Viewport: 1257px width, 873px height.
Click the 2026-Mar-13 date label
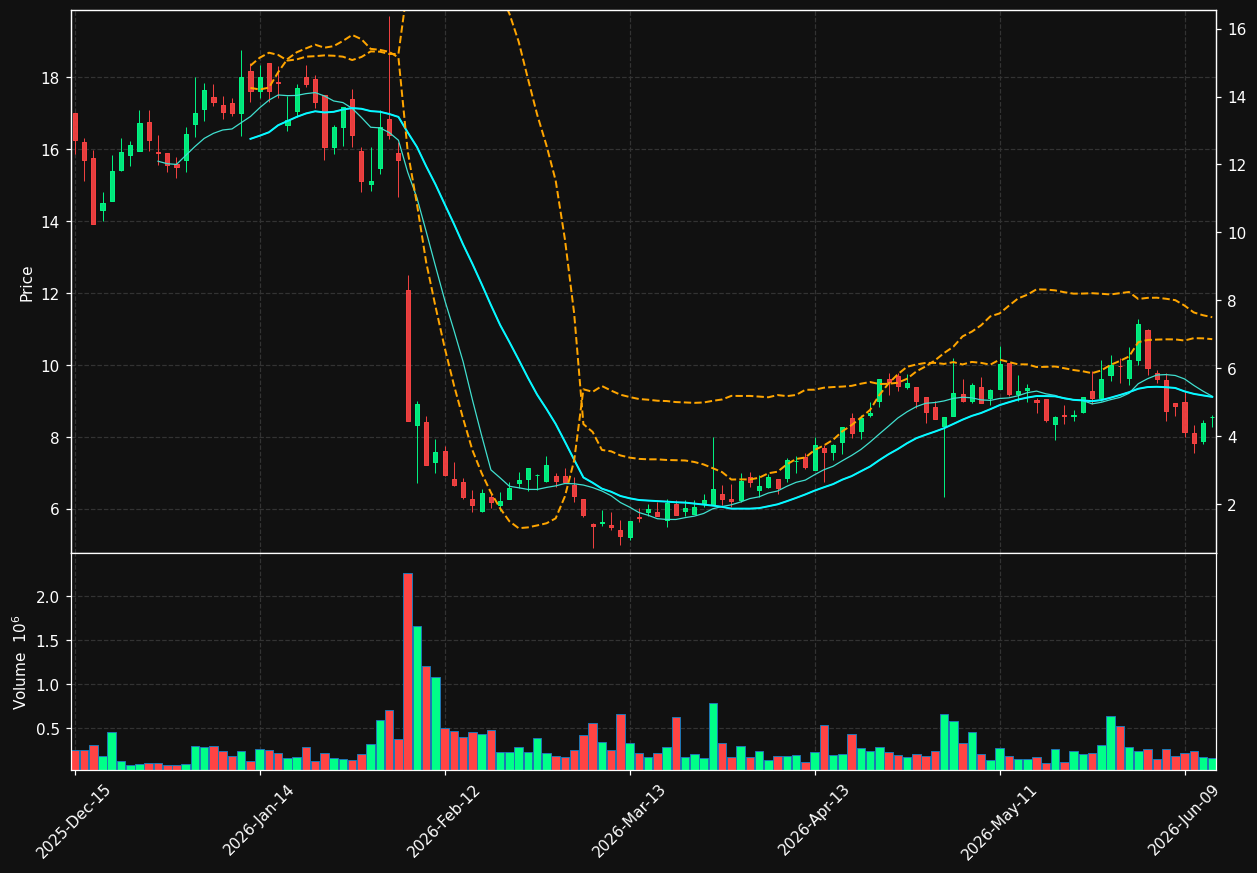tap(628, 821)
